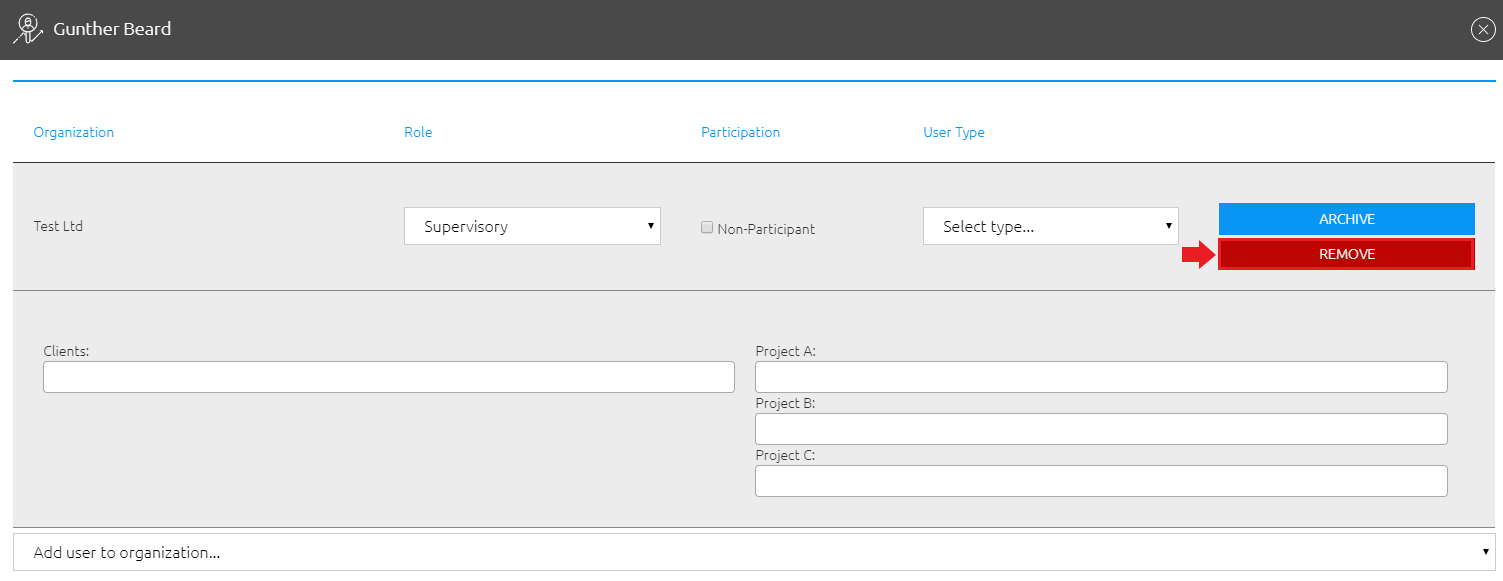Open the Supervisory role dropdown
Screen dimensions: 1503x581
532,226
